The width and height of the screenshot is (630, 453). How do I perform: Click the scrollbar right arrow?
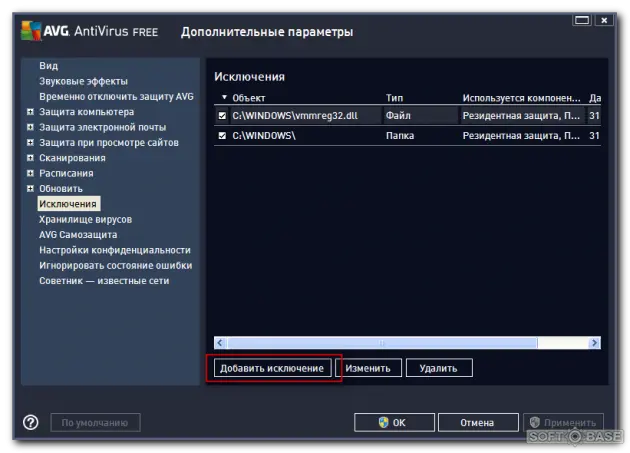pyautogui.click(x=594, y=343)
